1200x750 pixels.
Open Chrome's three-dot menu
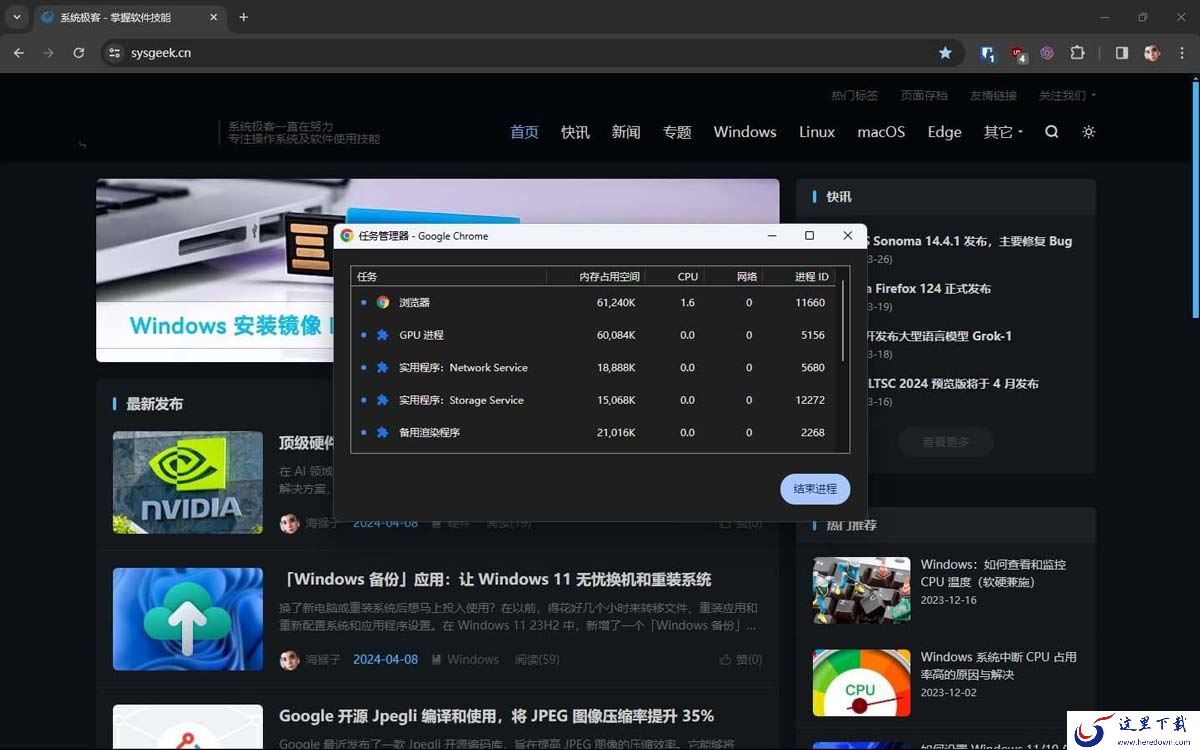tap(1181, 53)
